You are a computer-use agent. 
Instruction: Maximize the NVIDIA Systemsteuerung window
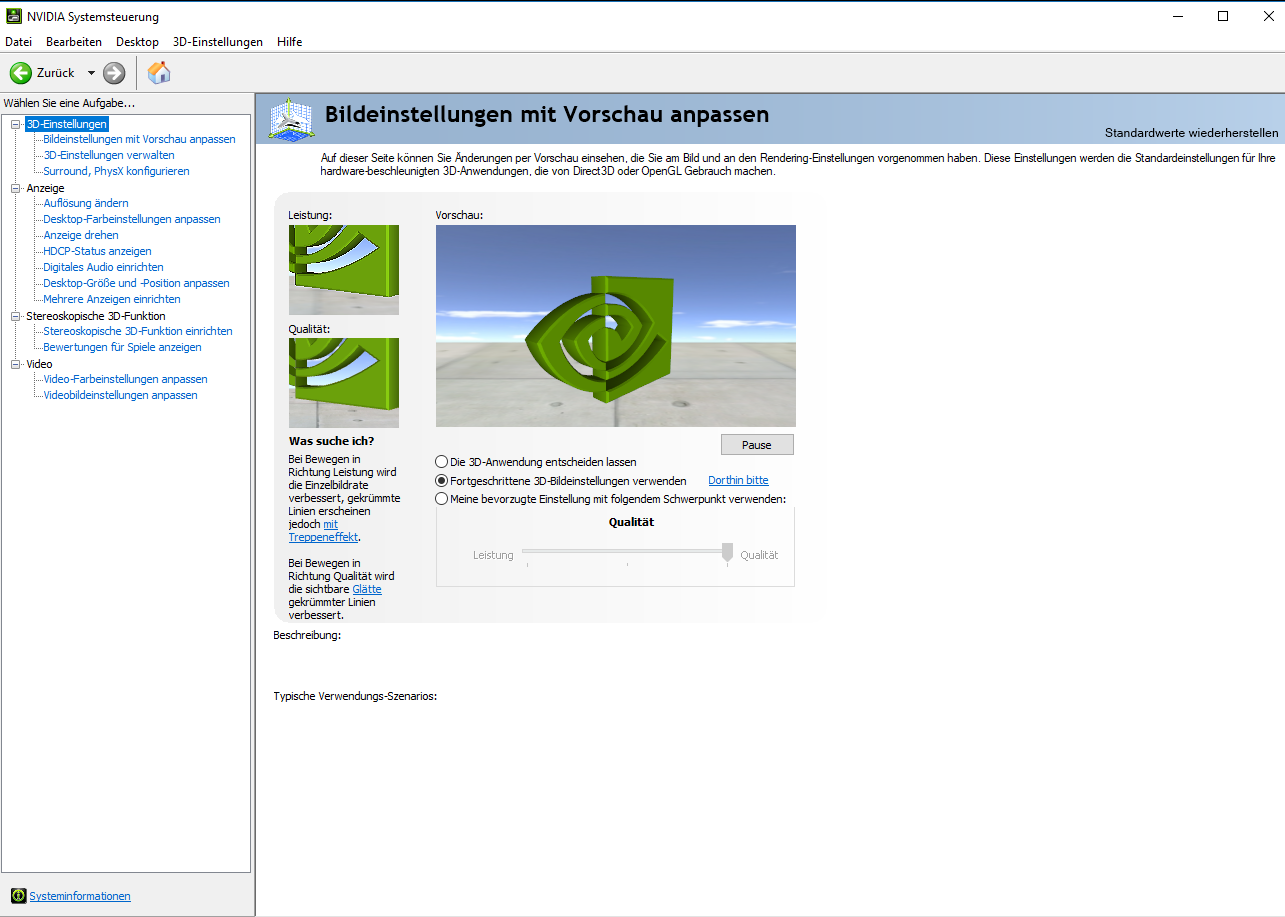[x=1223, y=16]
